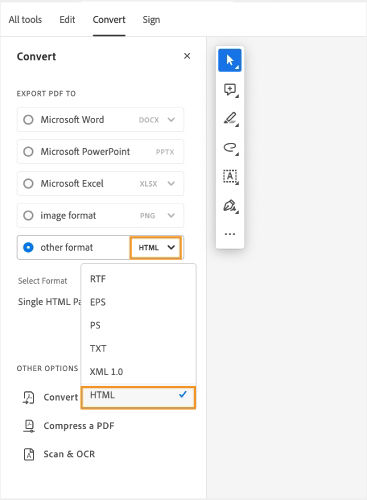Image resolution: width=367 pixels, height=500 pixels.
Task: Select image format radio option
Action: point(28,216)
